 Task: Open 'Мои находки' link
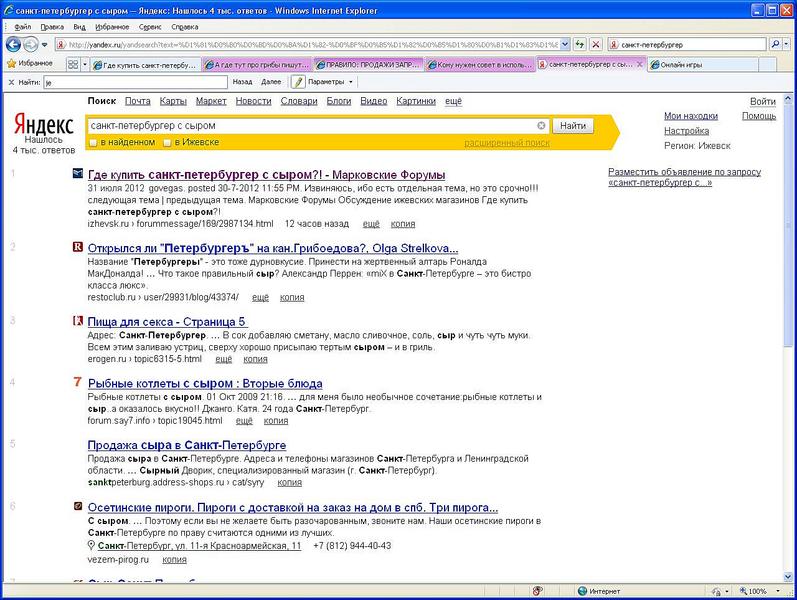click(x=691, y=116)
